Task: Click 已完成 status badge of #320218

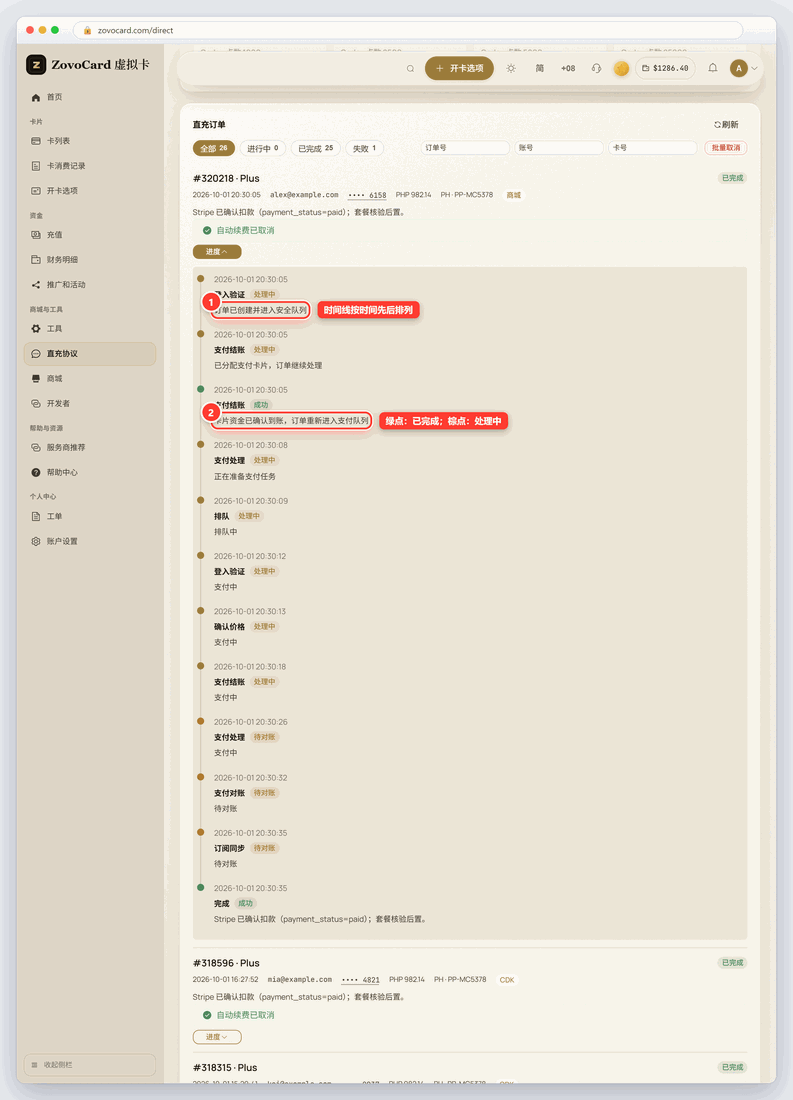Action: (732, 178)
